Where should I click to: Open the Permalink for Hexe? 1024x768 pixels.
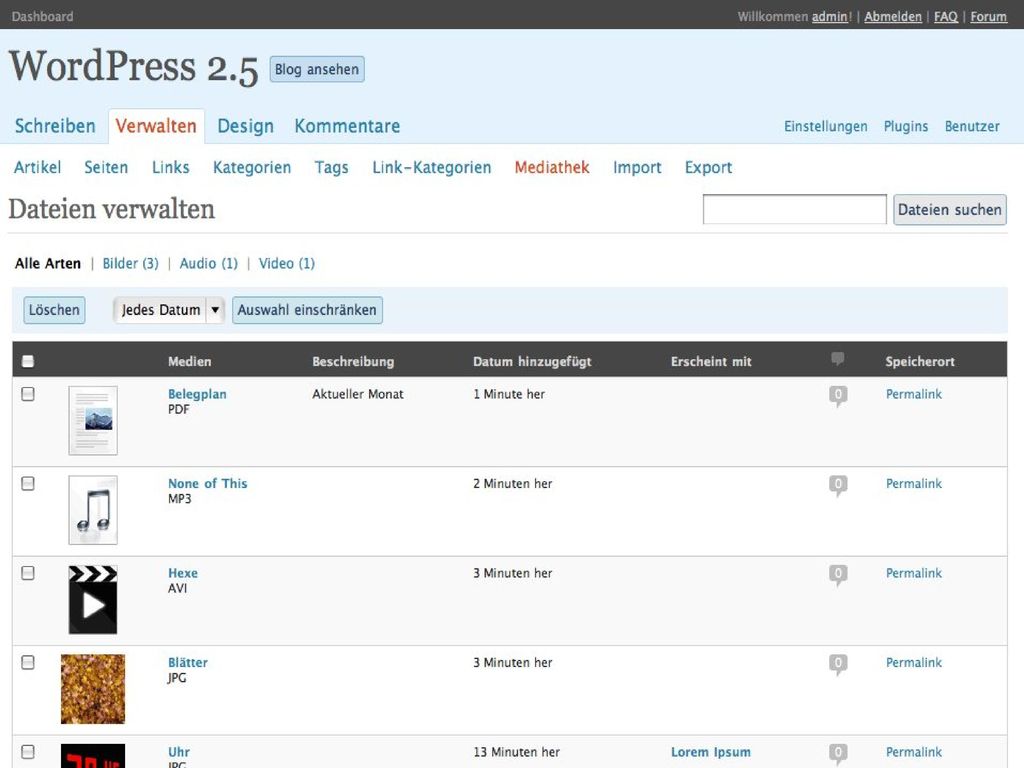(914, 573)
